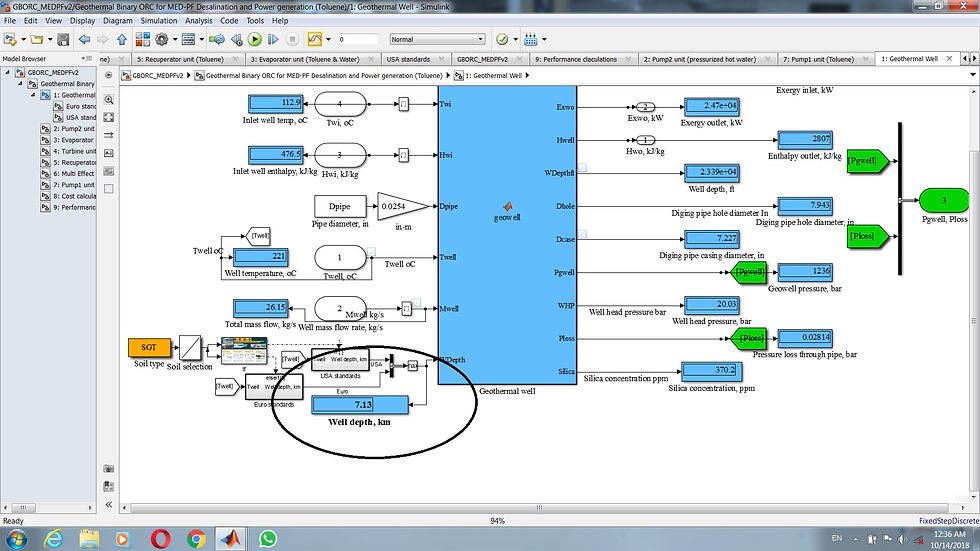Collapse the 1: Geothermal tree node
980x551 pixels.
coord(33,95)
